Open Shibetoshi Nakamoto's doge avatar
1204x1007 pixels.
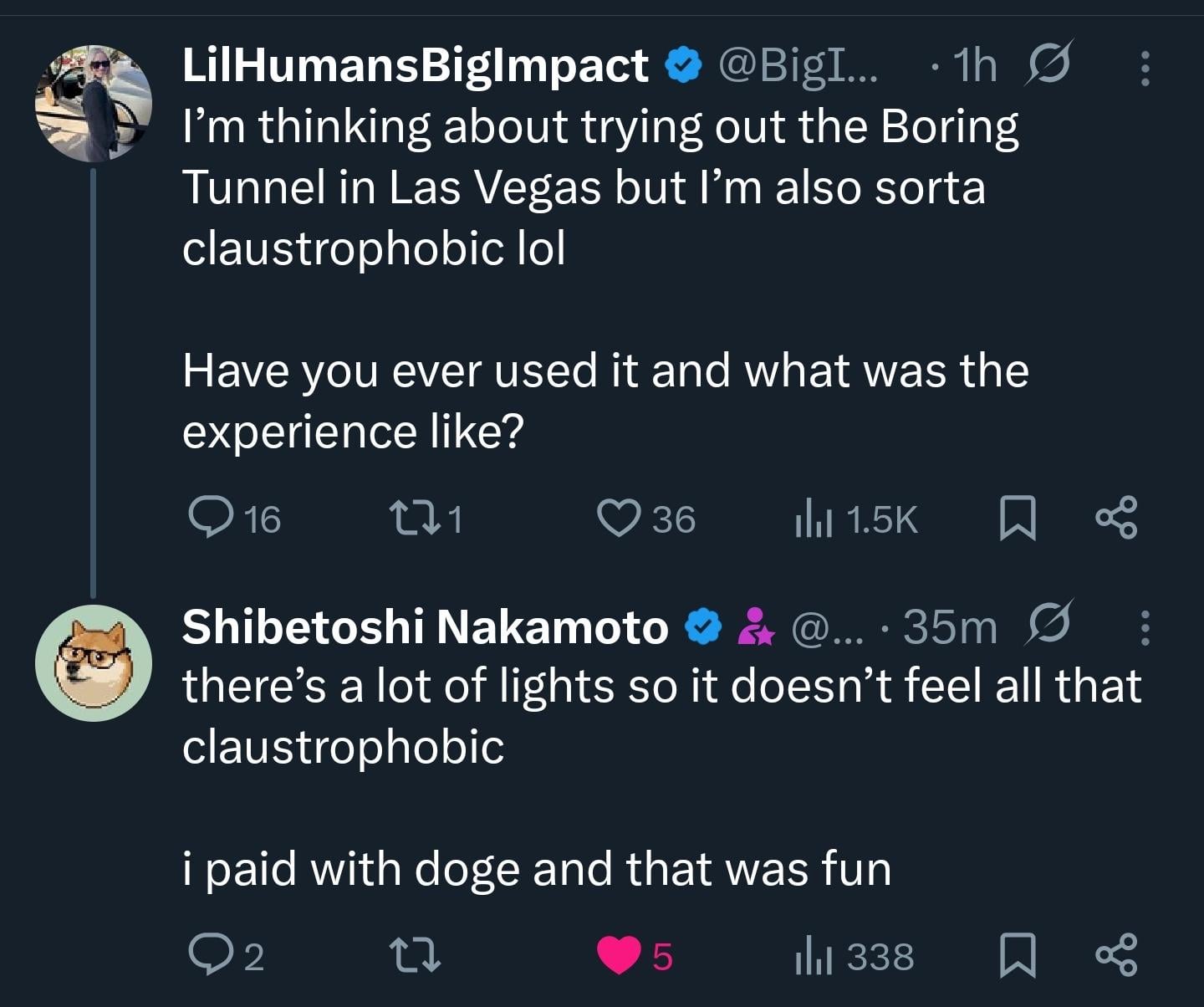pos(94,662)
